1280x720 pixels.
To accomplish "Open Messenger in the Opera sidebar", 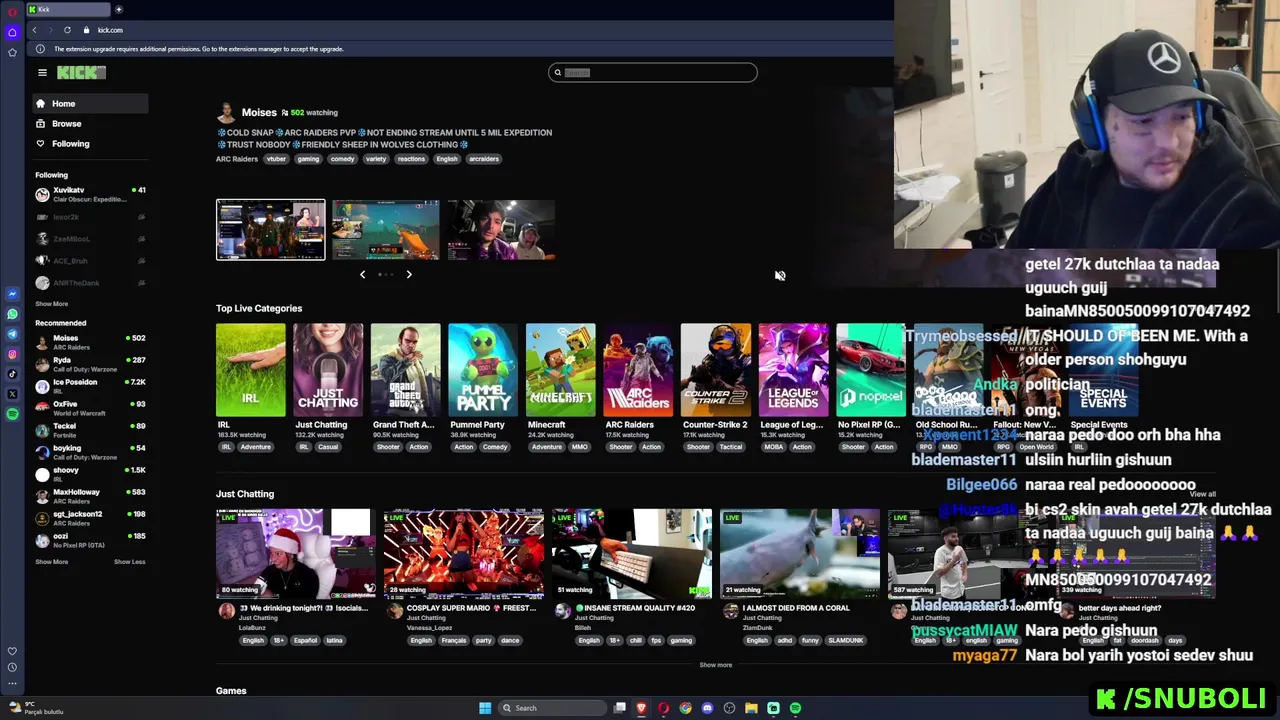I will click(12, 294).
